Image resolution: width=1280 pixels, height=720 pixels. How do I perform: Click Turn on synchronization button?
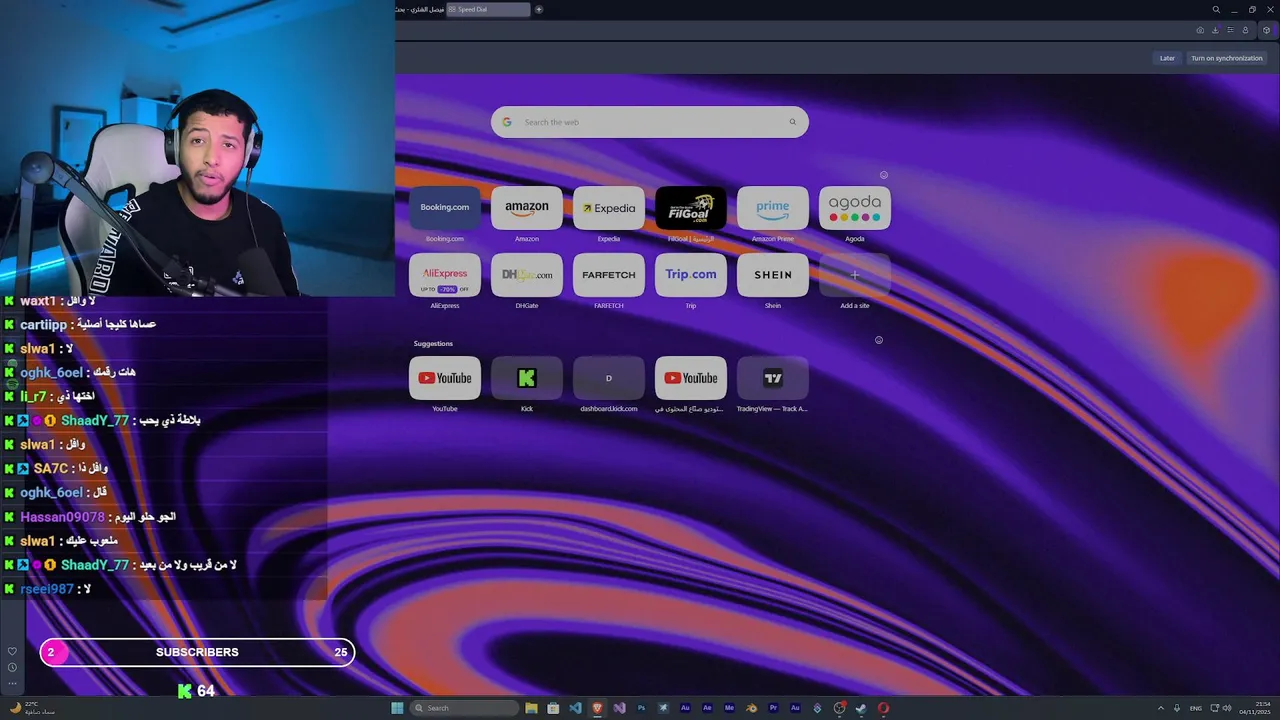(1227, 58)
